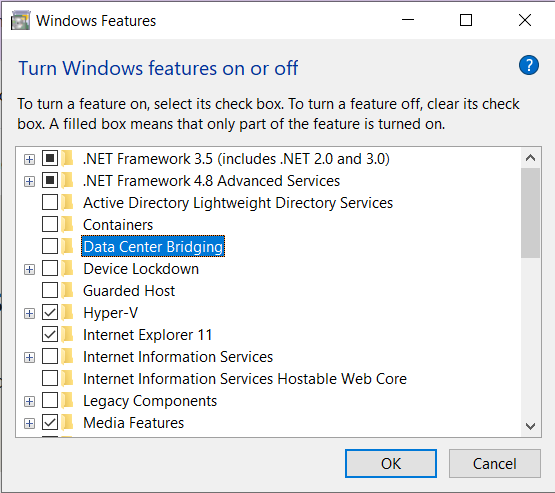This screenshot has height=493, width=555.
Task: Toggle the .NET Framework 3.5 checkbox
Action: tap(50, 158)
